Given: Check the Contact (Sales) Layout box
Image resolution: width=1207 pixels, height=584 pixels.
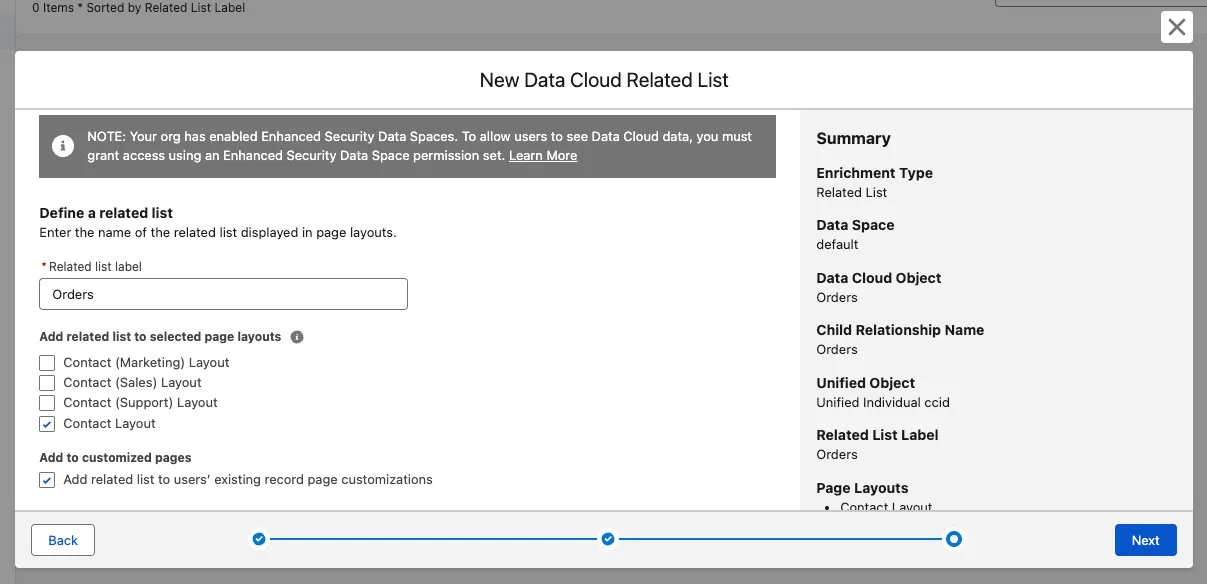Looking at the screenshot, I should click(47, 383).
